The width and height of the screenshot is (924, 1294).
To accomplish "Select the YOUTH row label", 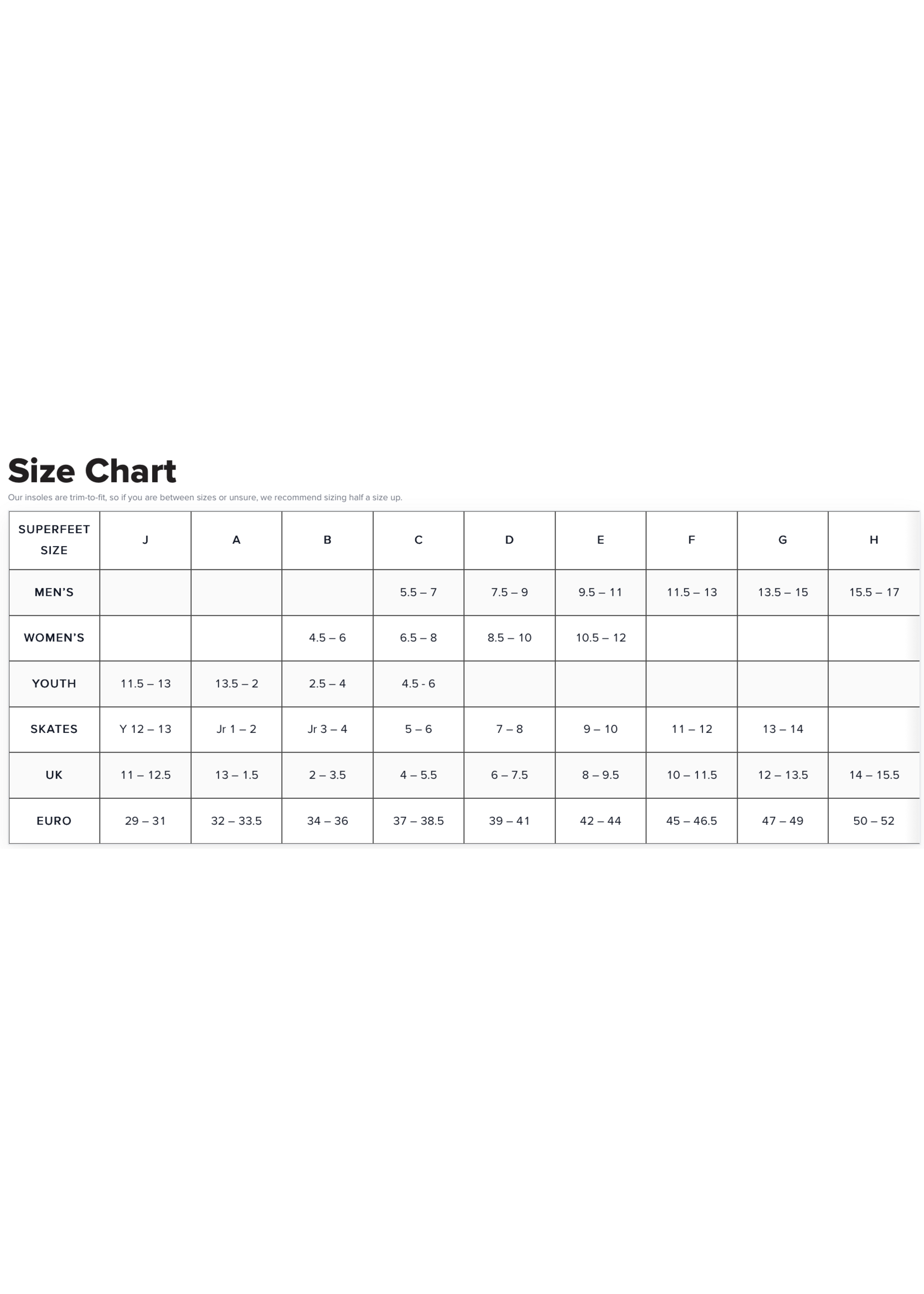I will 54,684.
